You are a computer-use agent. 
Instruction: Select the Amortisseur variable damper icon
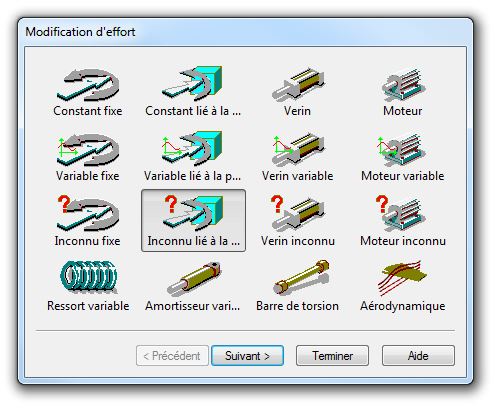[194, 279]
